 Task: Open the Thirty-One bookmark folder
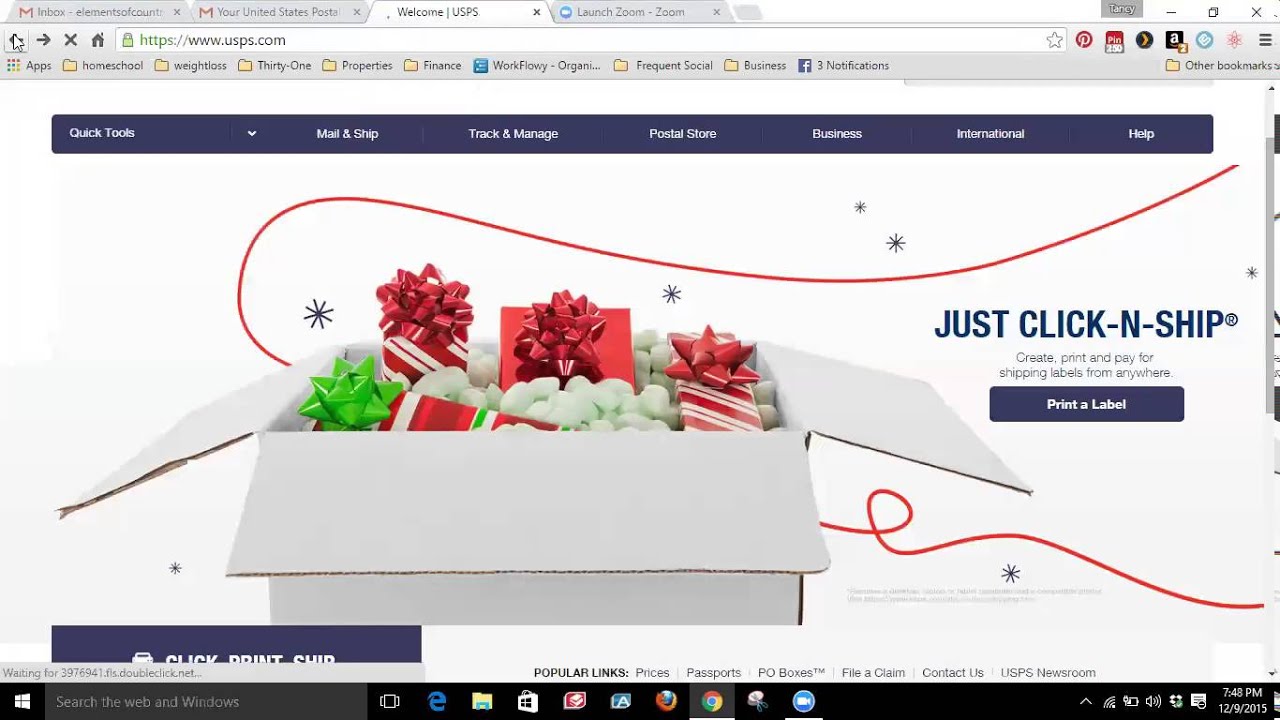point(275,65)
